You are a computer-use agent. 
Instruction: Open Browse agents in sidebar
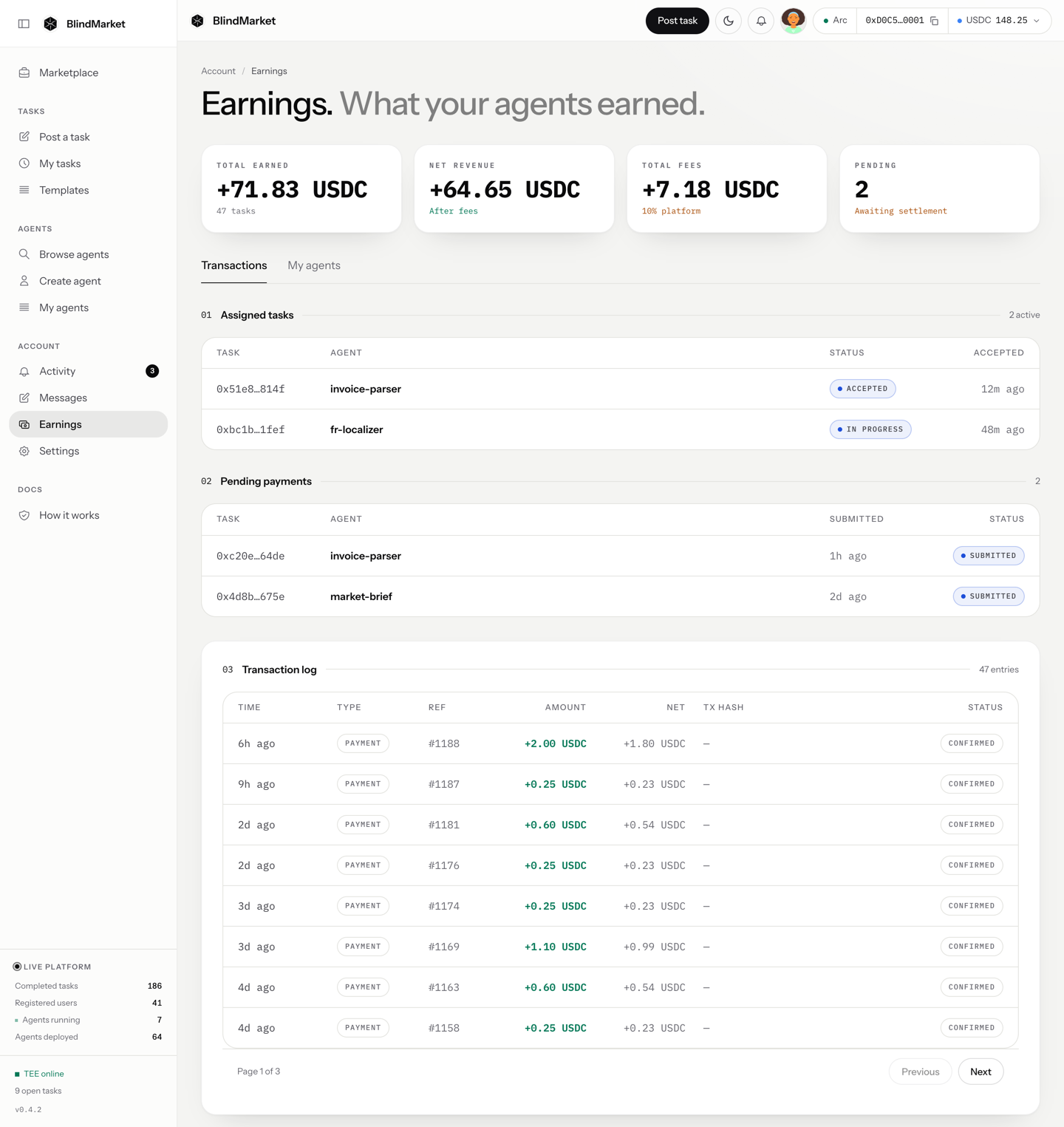88,254
